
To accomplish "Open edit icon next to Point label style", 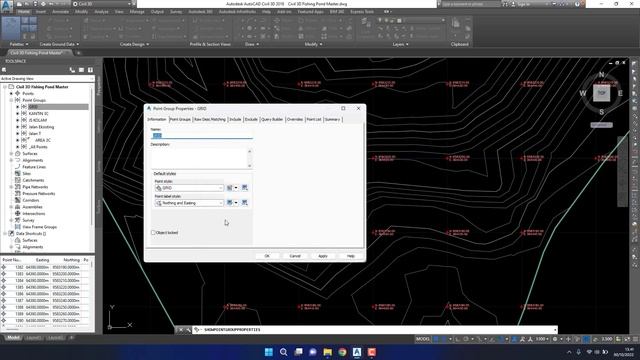I will (230, 203).
